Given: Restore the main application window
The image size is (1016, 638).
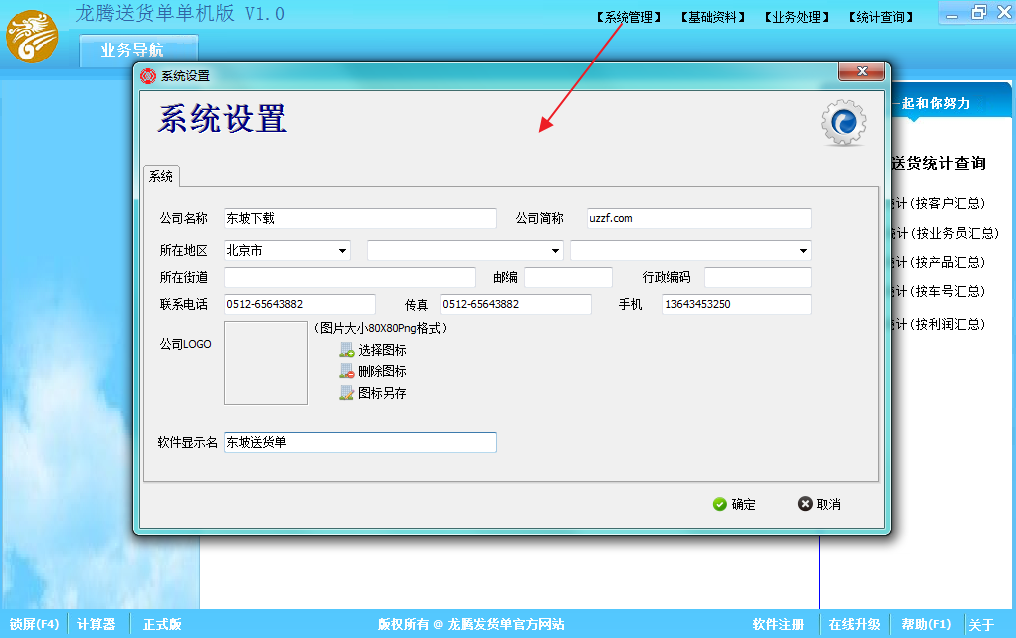Looking at the screenshot, I should pos(978,12).
